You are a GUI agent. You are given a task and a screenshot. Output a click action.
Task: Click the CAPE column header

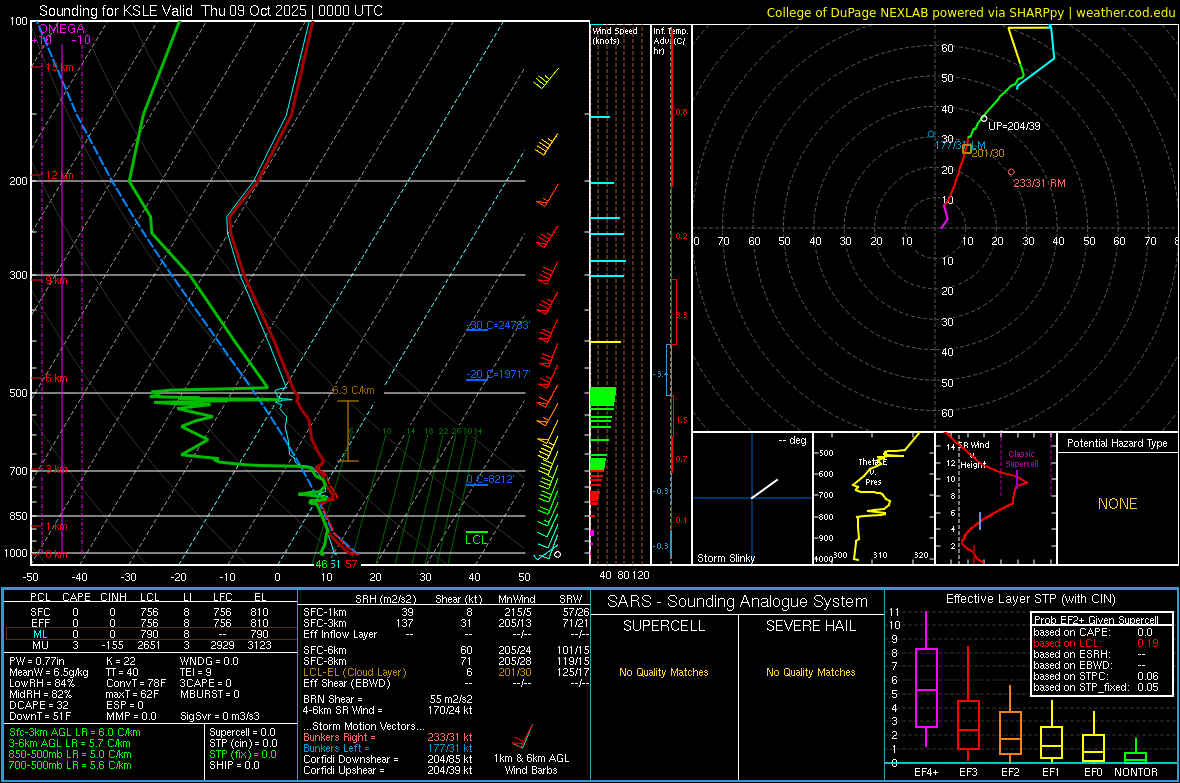click(76, 597)
